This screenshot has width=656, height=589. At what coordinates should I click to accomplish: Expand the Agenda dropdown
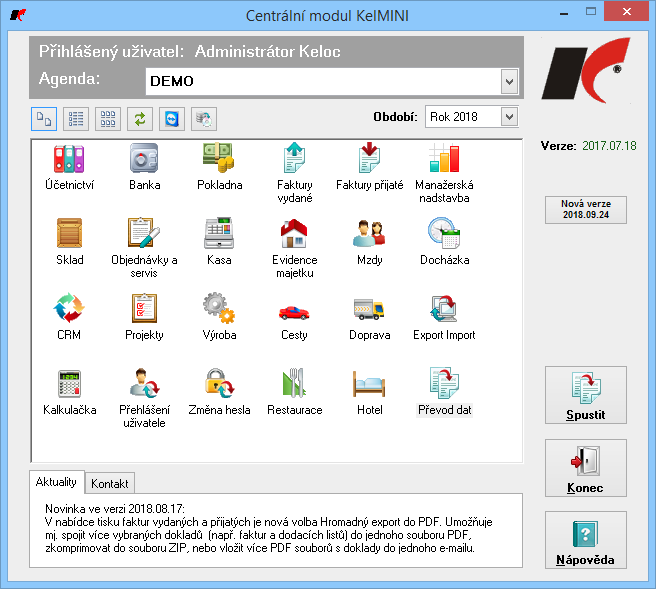click(x=508, y=81)
